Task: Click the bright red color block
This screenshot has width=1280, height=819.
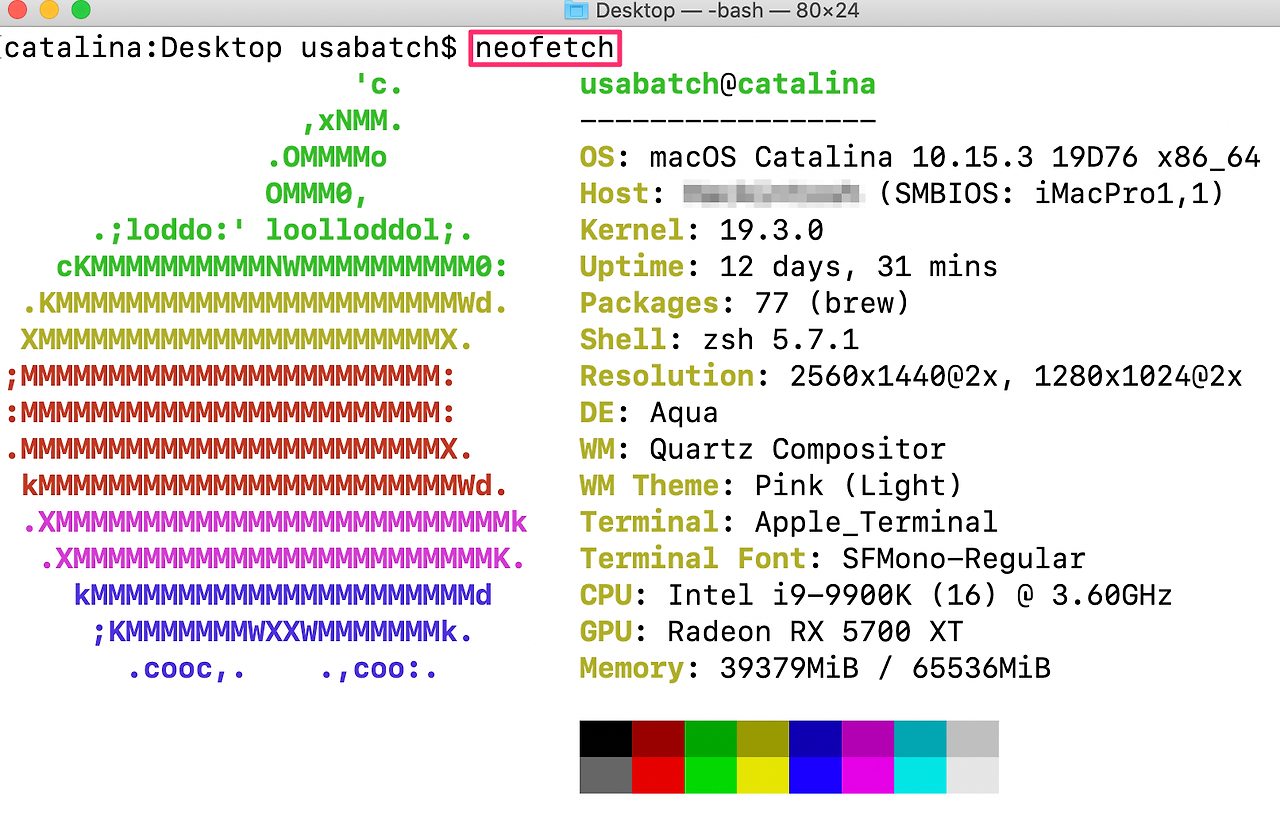Action: tap(658, 775)
